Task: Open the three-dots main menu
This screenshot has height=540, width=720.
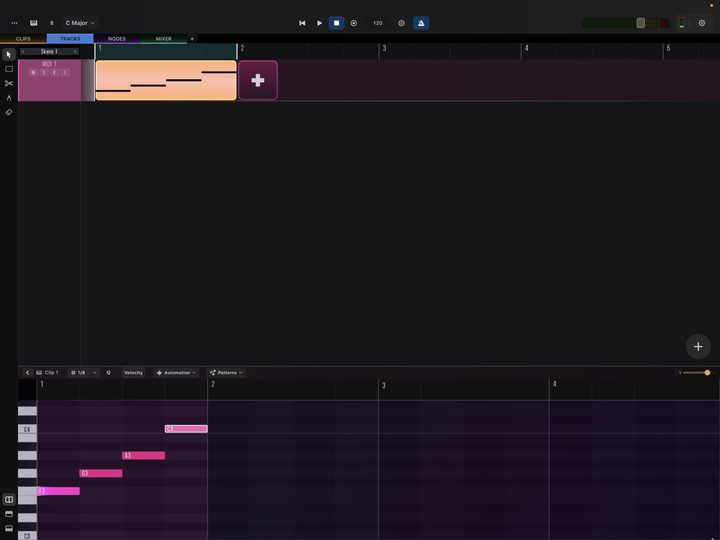Action: [14, 23]
